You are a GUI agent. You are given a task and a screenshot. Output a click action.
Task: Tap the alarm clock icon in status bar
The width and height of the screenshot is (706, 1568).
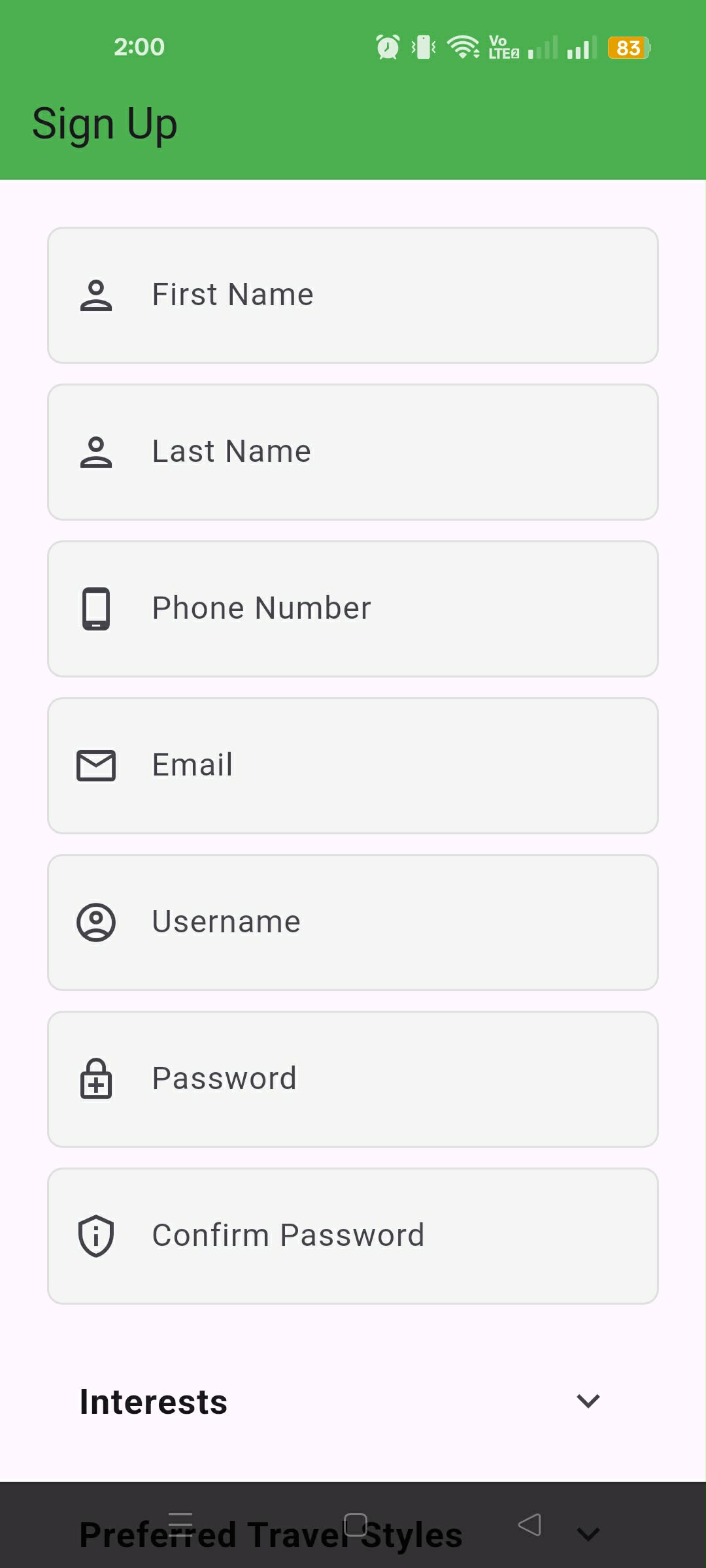point(388,47)
